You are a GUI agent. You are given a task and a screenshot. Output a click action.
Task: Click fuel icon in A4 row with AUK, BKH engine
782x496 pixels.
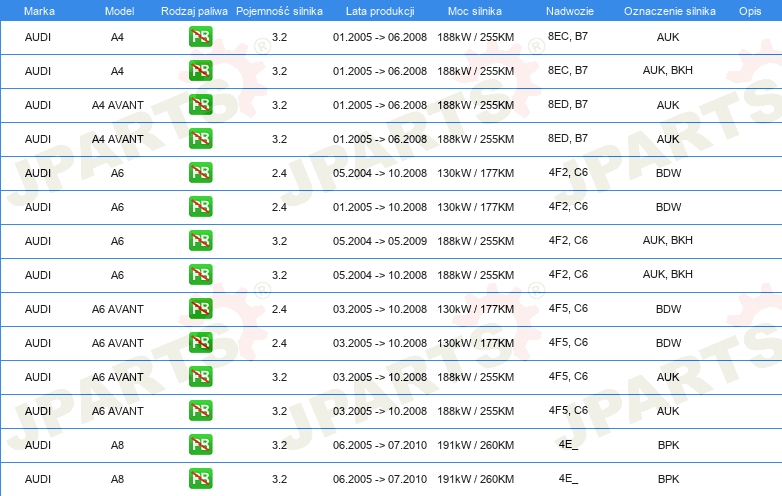point(200,71)
